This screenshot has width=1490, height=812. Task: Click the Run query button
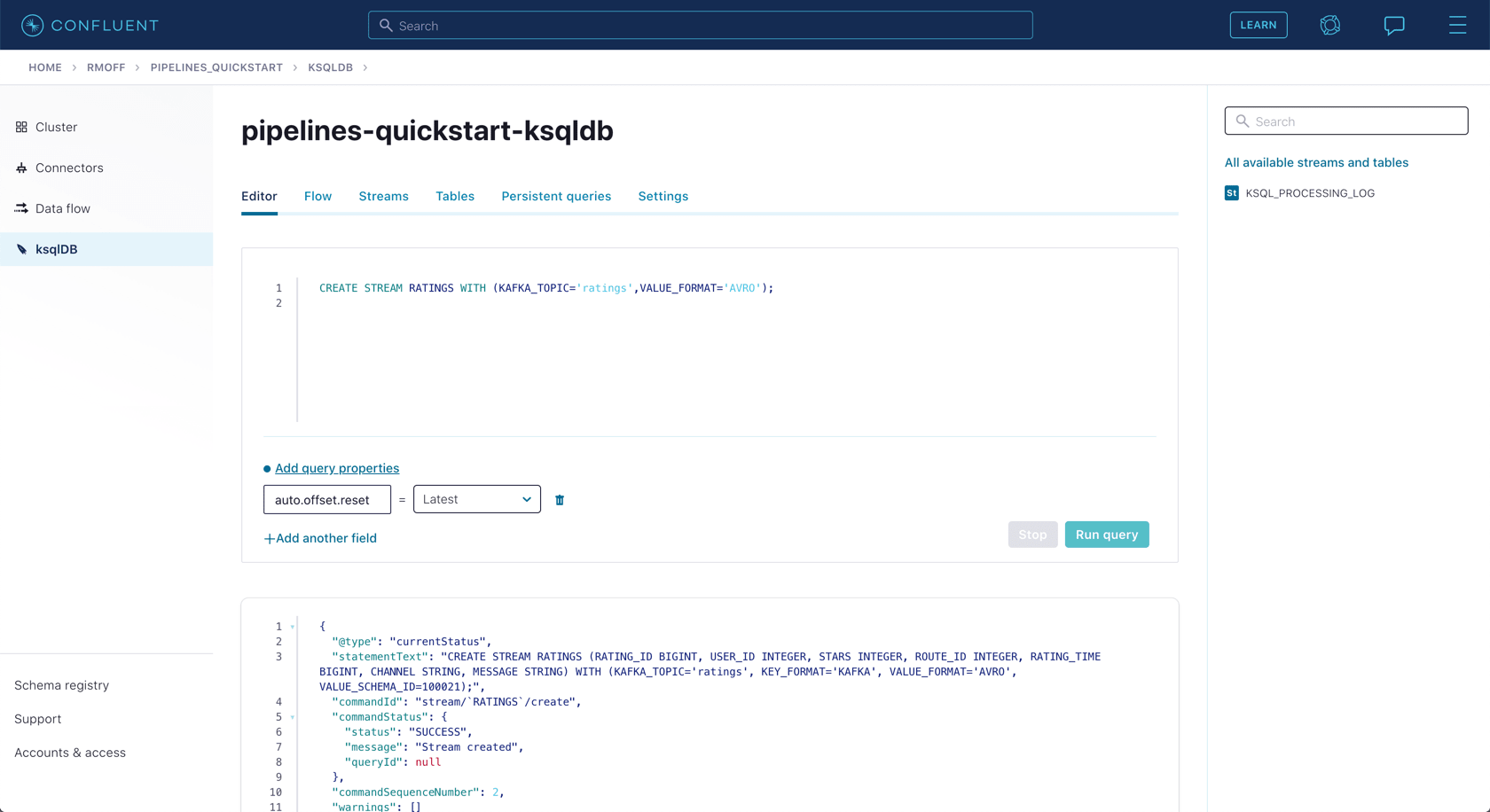[x=1106, y=535]
